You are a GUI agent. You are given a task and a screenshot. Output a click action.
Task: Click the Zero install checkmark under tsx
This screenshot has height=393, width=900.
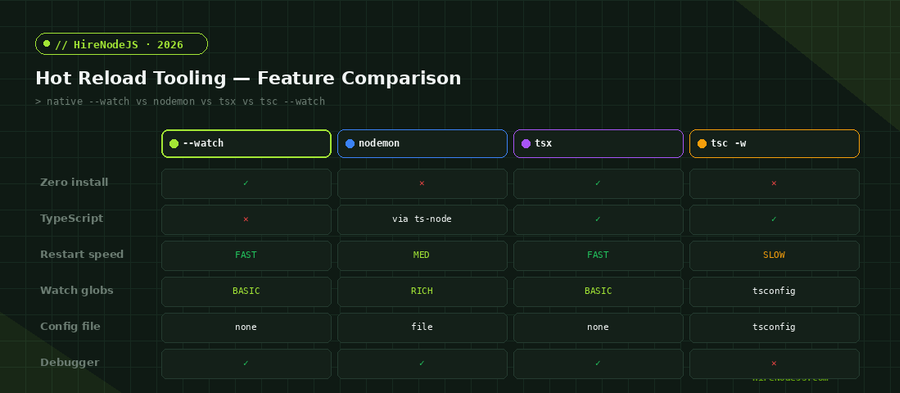click(598, 183)
